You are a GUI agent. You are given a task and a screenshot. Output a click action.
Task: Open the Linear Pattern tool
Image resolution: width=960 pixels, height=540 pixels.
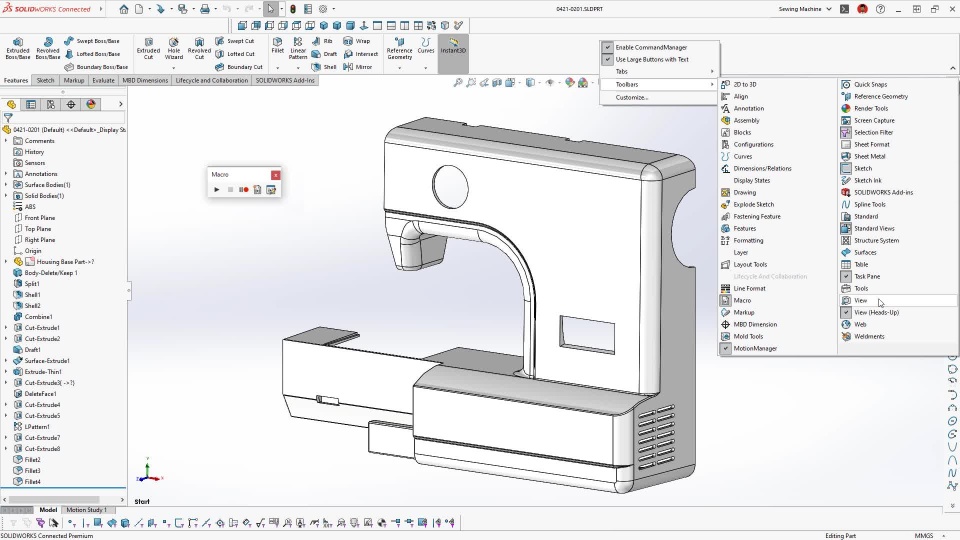[x=298, y=49]
